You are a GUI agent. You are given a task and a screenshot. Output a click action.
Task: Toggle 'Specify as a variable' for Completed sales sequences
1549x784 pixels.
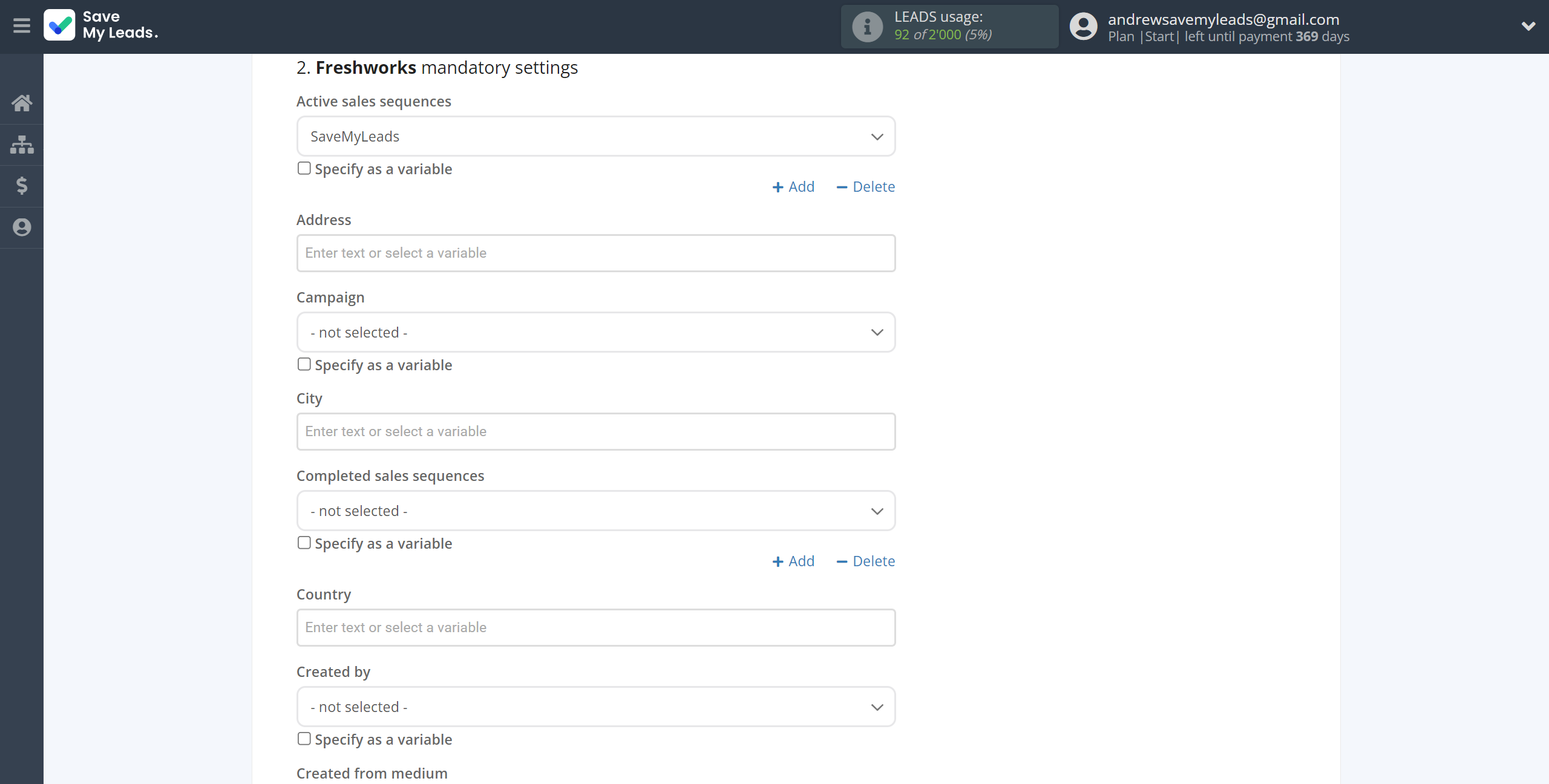coord(304,542)
